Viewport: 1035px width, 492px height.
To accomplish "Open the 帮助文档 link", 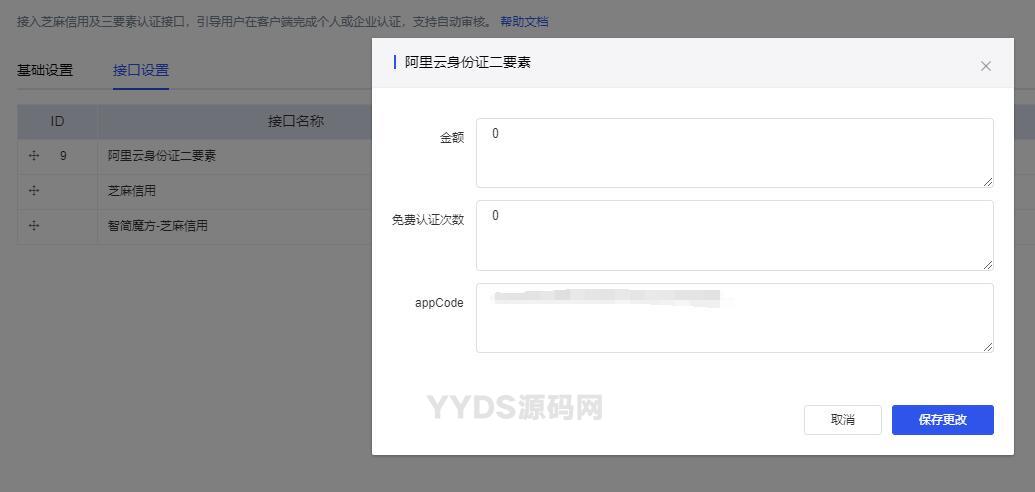I will click(524, 21).
